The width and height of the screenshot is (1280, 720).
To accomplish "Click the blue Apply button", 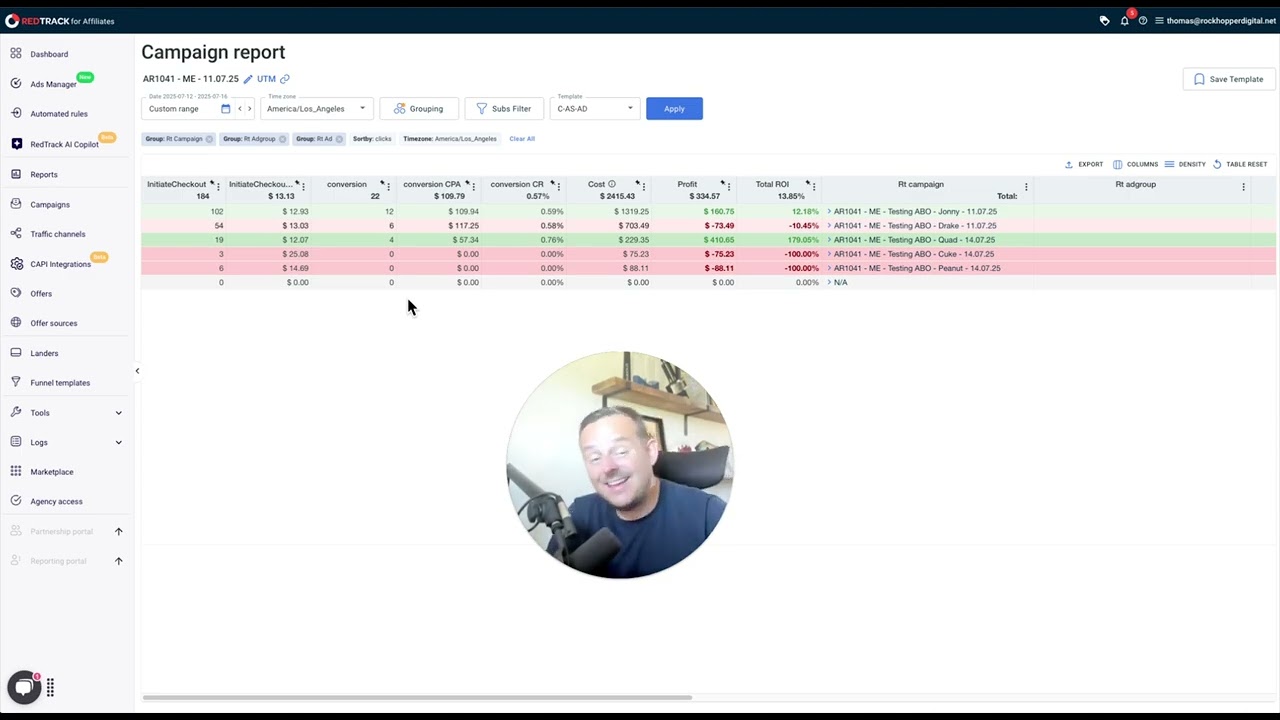I will (x=674, y=108).
